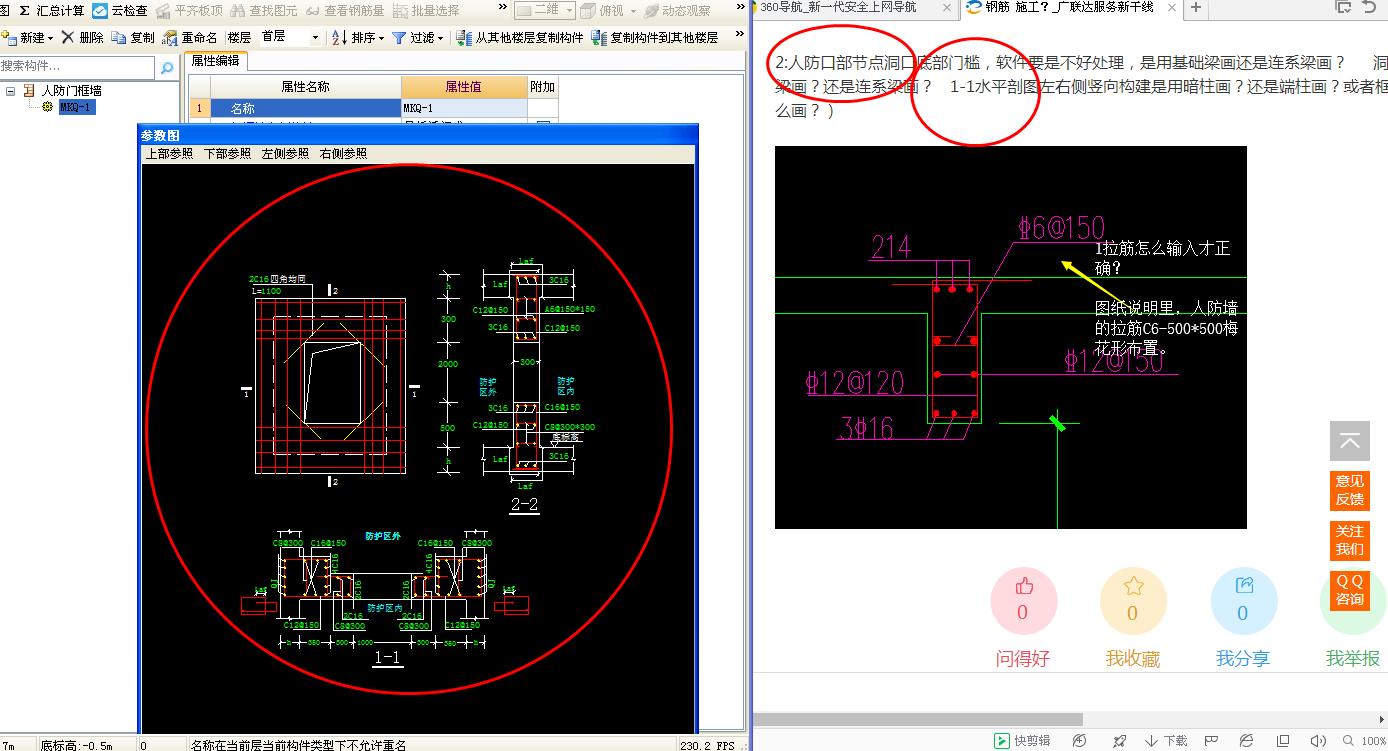Screen dimensions: 1388x751
Task: Switch to 属性编辑 tab
Action: (215, 60)
